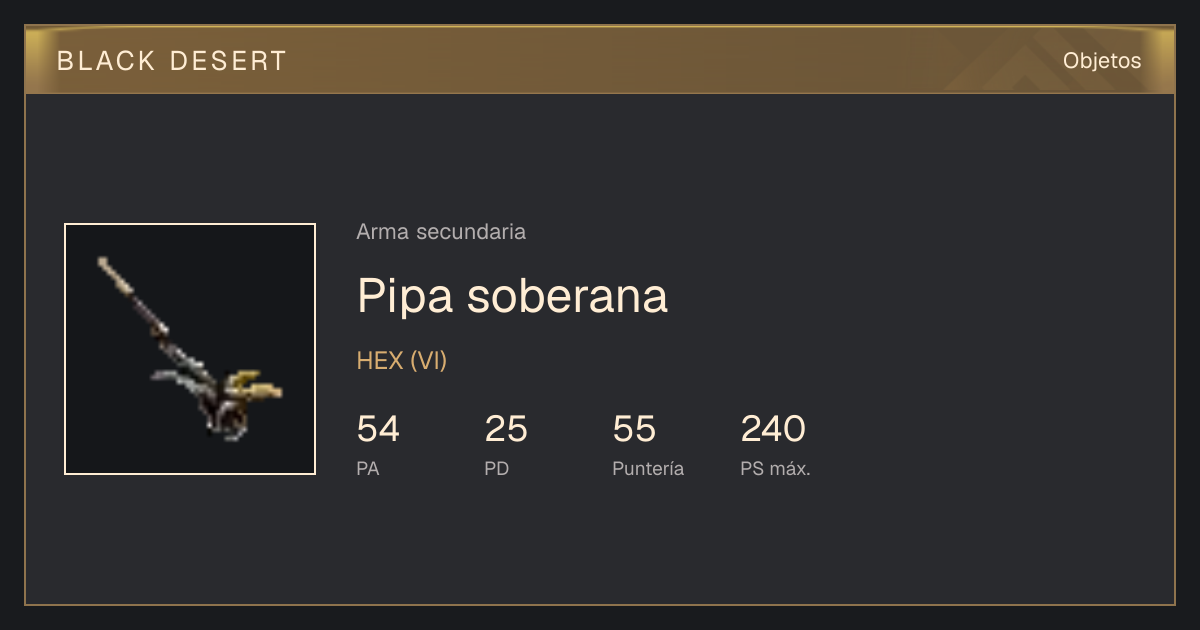Click the BLACK DESERT logo text
The height and width of the screenshot is (630, 1200).
172,61
